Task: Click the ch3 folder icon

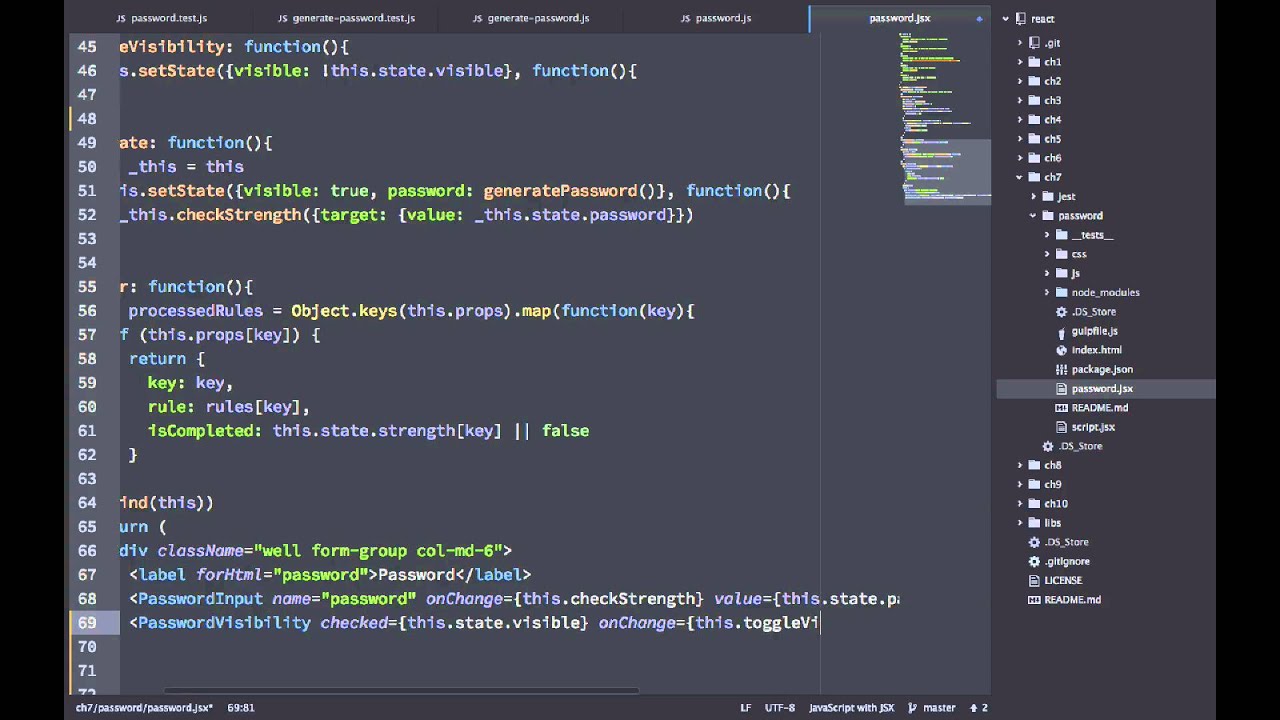Action: [x=1034, y=100]
